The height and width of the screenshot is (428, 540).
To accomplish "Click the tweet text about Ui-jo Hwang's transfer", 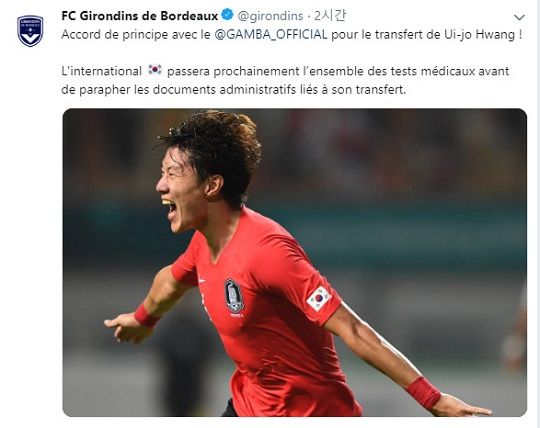I will (x=292, y=34).
